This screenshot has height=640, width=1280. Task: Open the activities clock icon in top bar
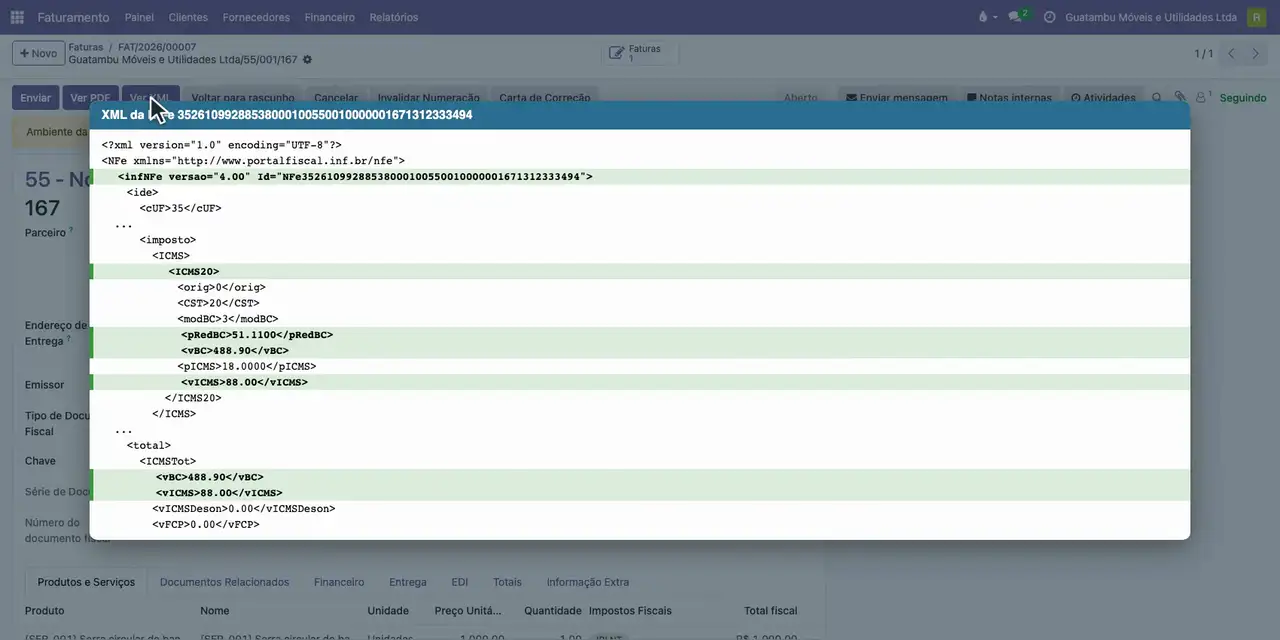[1049, 17]
